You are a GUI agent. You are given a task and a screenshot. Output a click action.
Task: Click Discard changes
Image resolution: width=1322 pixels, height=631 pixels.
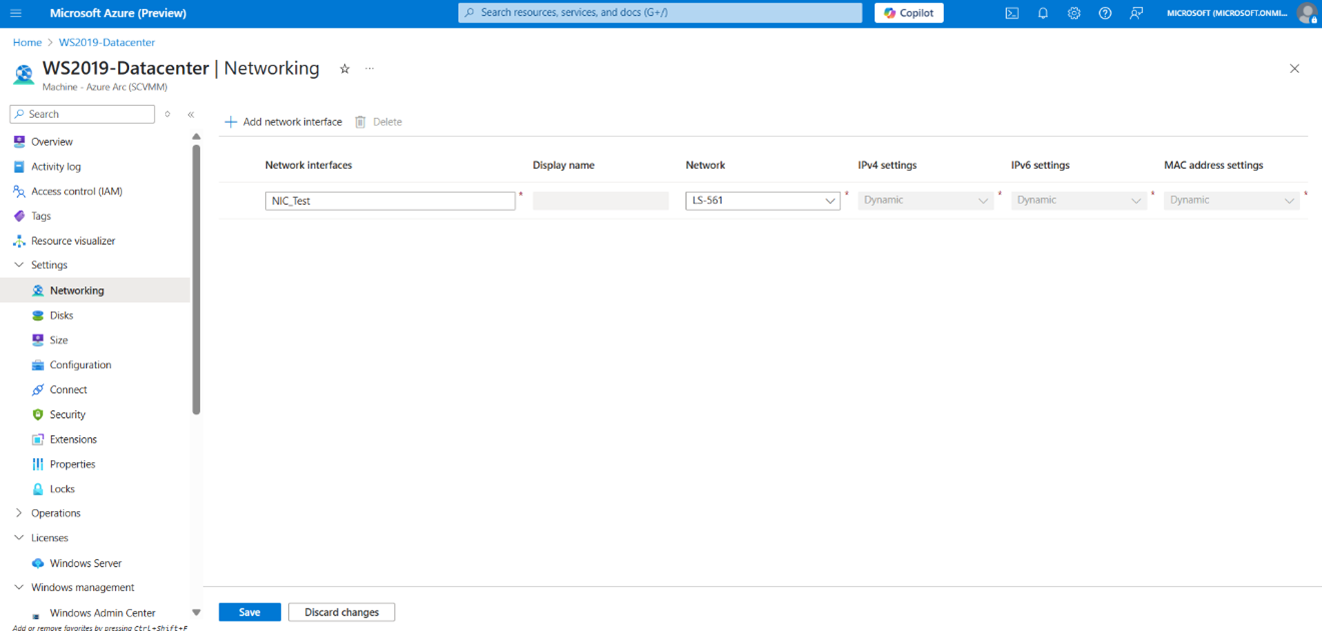342,612
